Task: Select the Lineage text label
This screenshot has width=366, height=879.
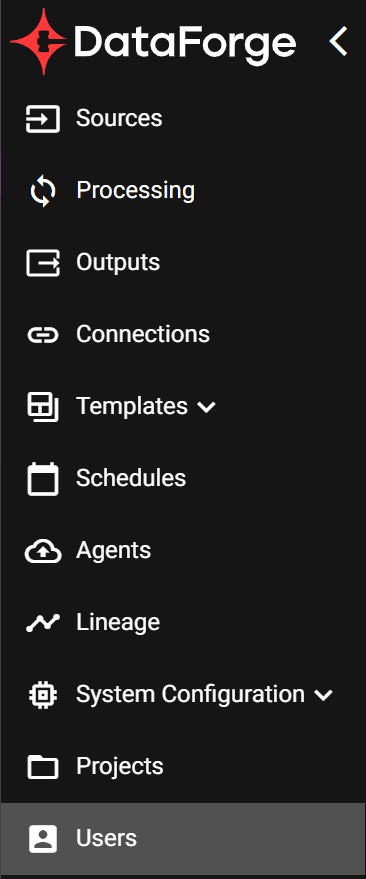Action: (118, 623)
